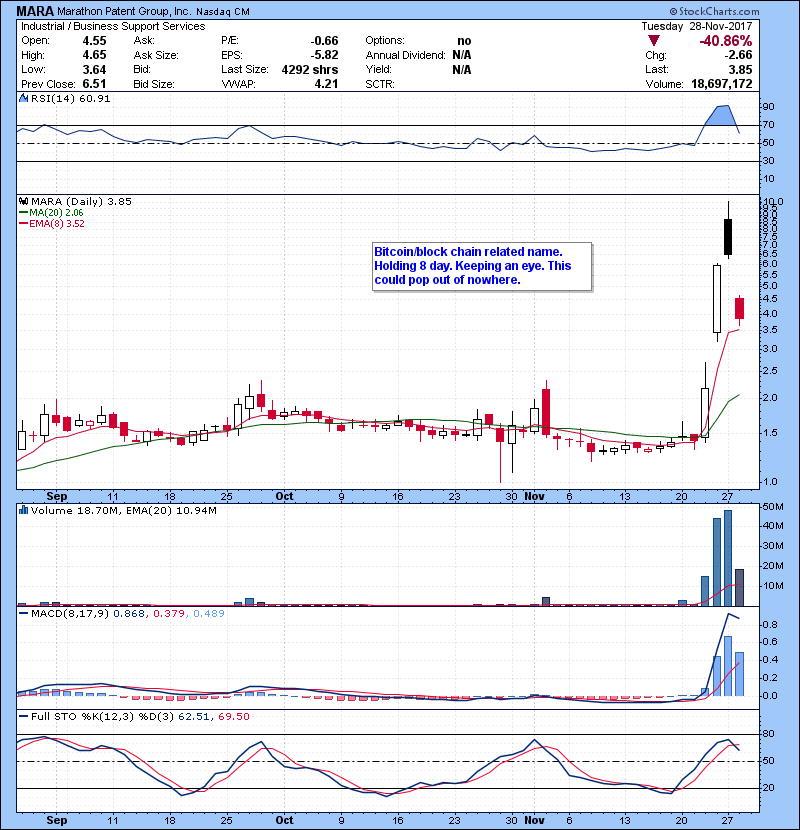Click the tallest MACD histogram bar

[x=728, y=666]
